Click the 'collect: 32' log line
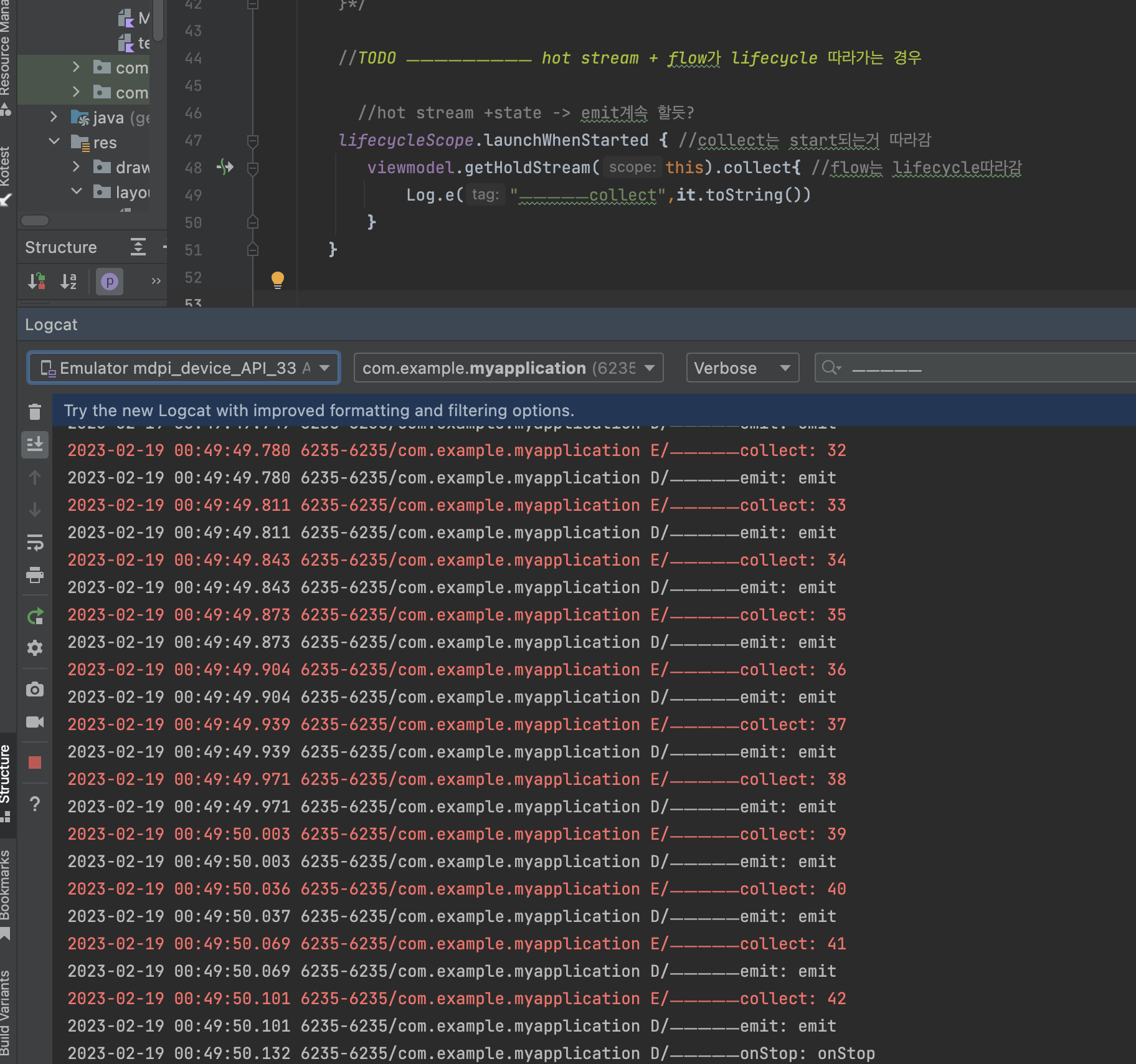The image size is (1136, 1064). coord(457,450)
